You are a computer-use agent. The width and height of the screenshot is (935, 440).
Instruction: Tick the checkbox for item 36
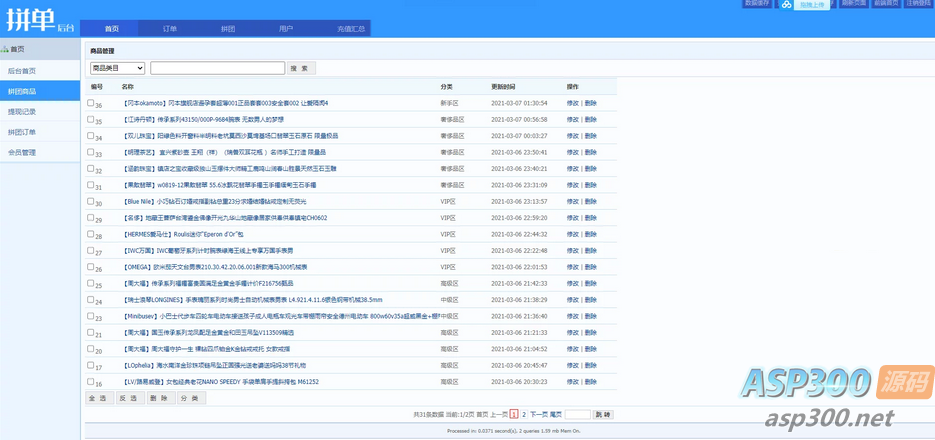pos(91,102)
